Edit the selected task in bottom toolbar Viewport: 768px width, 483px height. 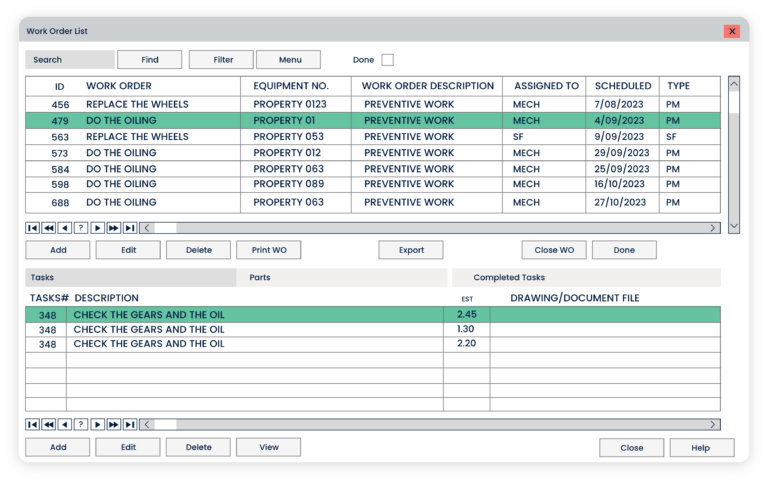[128, 447]
